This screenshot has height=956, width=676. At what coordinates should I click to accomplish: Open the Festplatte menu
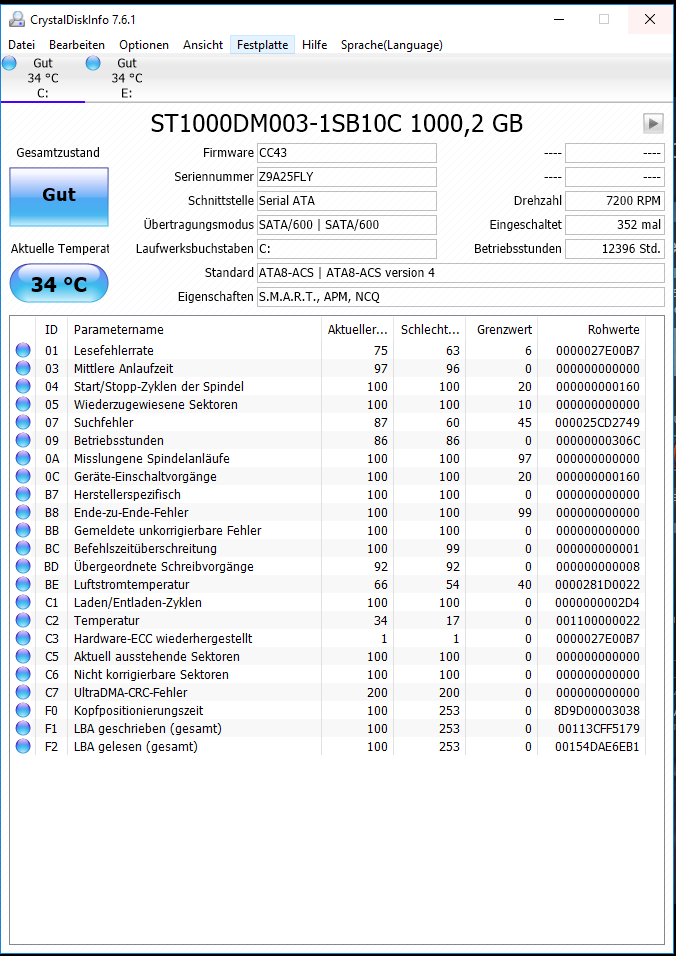click(x=263, y=45)
